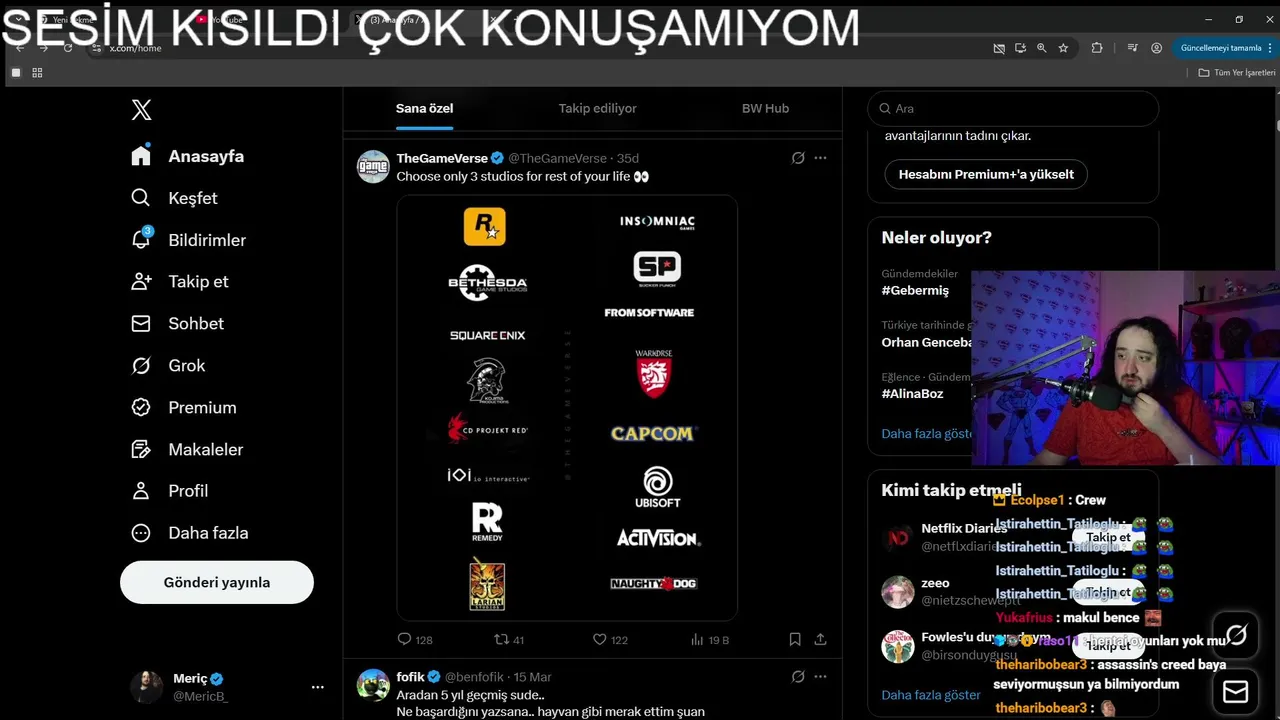Image resolution: width=1280 pixels, height=720 pixels.
Task: View analytics of post (19 B)
Action: click(x=710, y=639)
